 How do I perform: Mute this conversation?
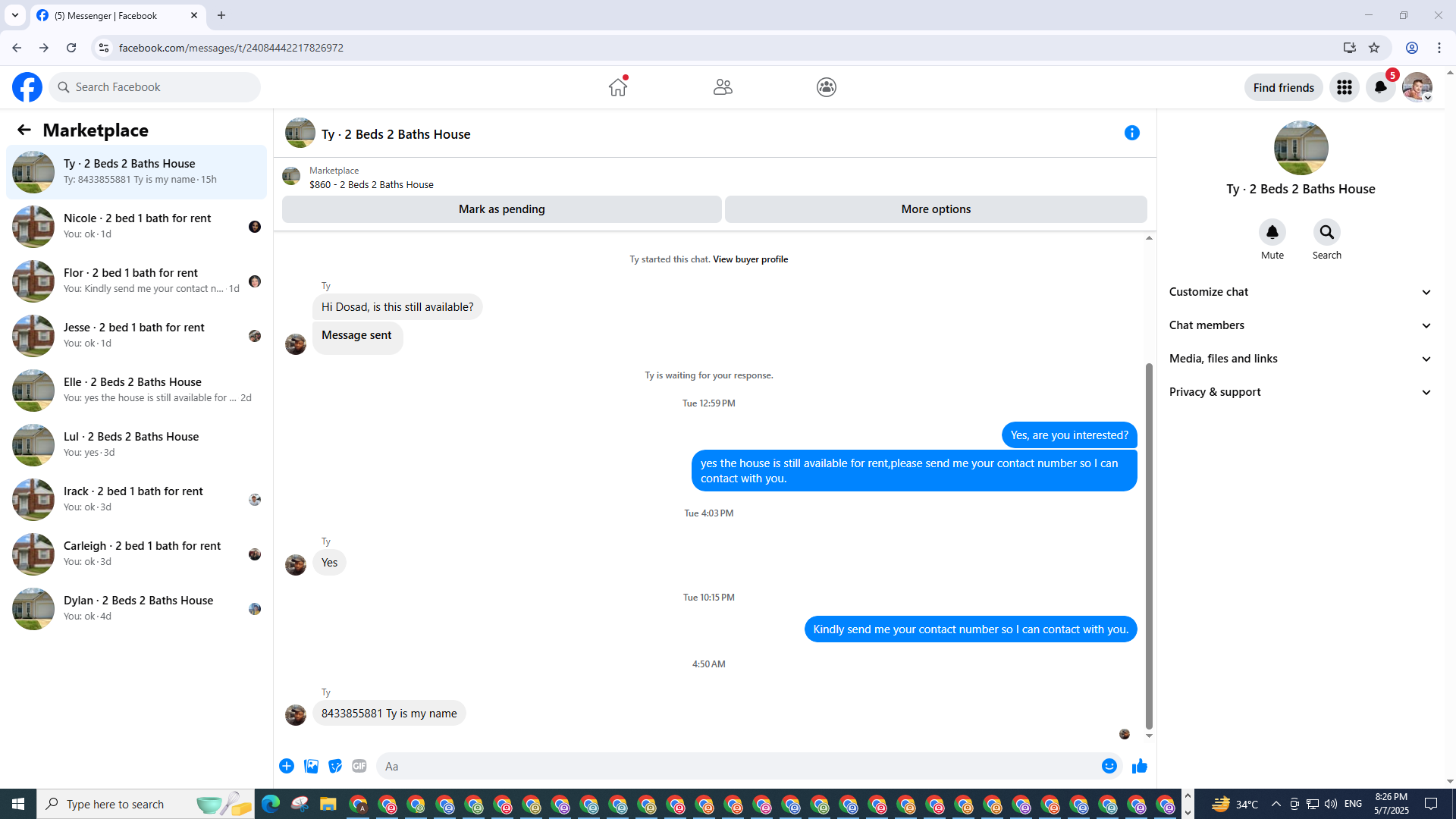coord(1272,233)
